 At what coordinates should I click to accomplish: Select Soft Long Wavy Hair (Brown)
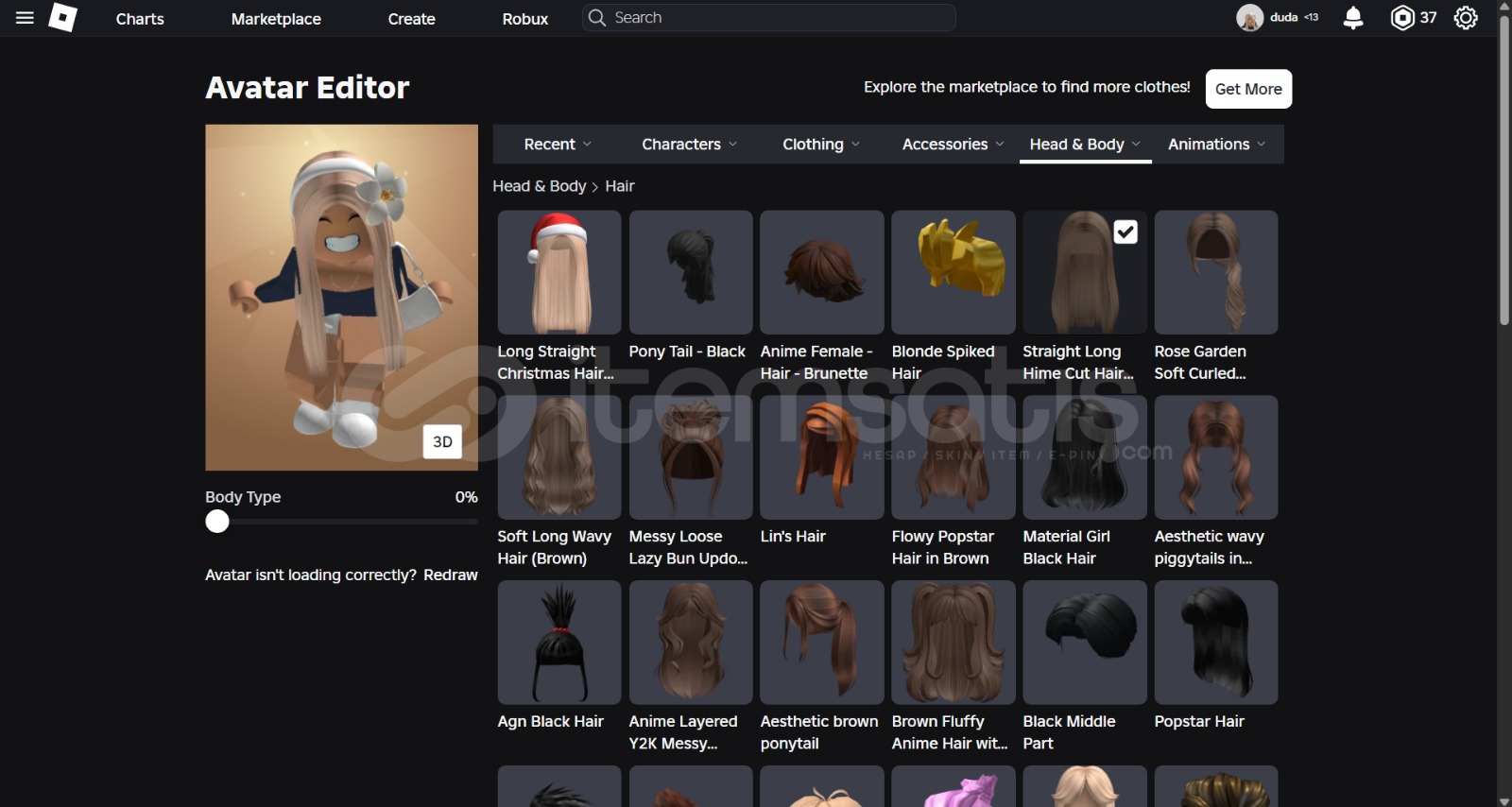point(559,457)
